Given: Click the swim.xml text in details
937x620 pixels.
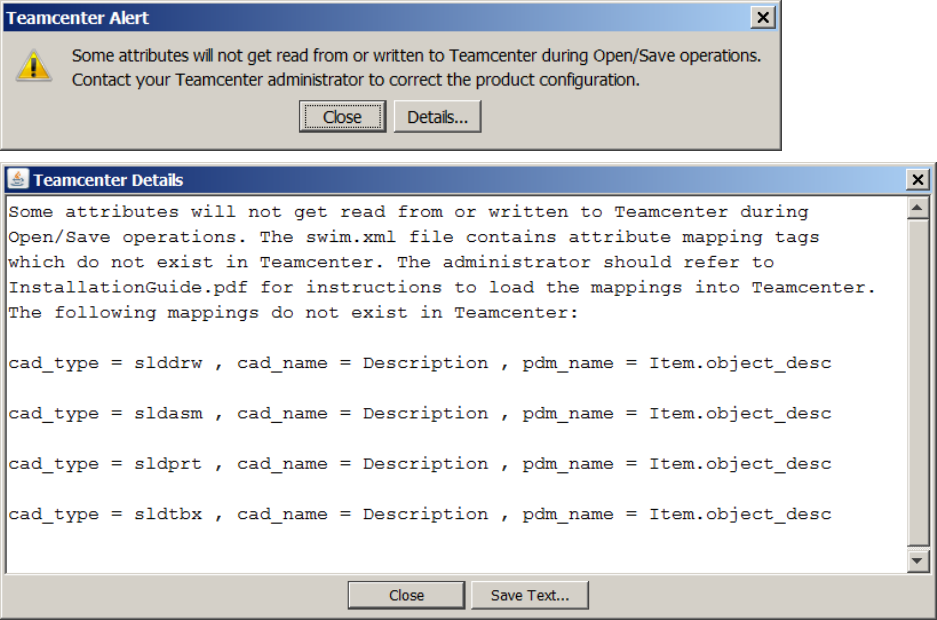Looking at the screenshot, I should point(351,237).
